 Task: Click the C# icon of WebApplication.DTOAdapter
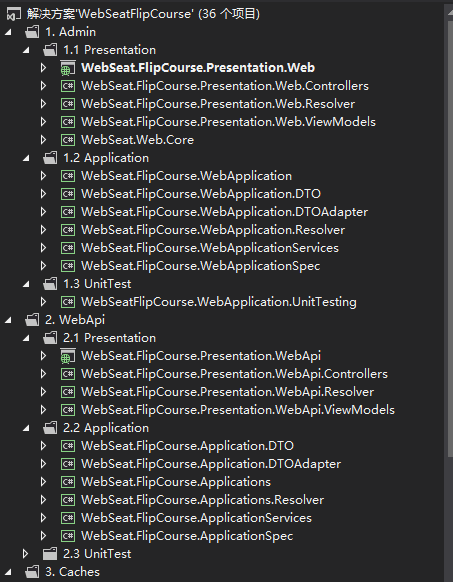[x=68, y=212]
